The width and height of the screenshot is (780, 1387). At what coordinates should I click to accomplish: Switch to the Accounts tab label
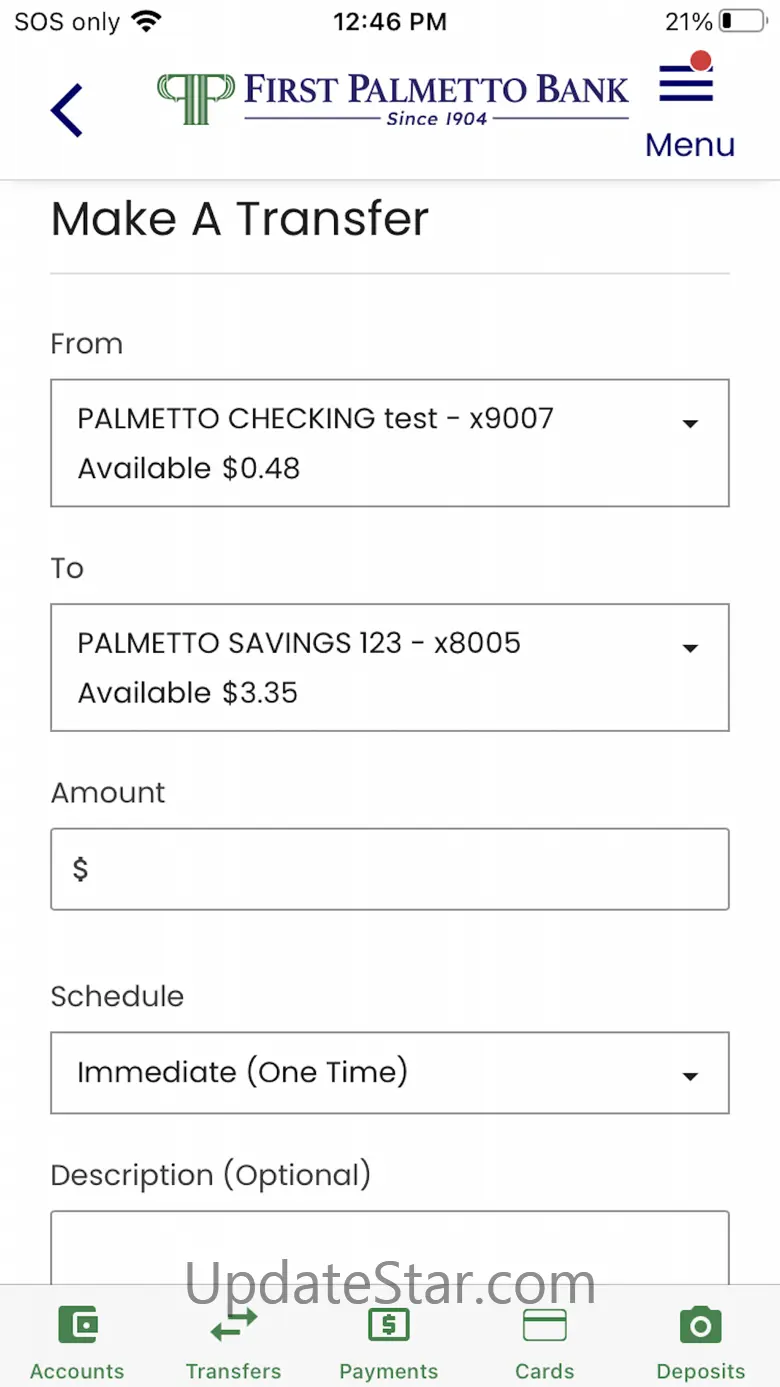(x=78, y=1371)
